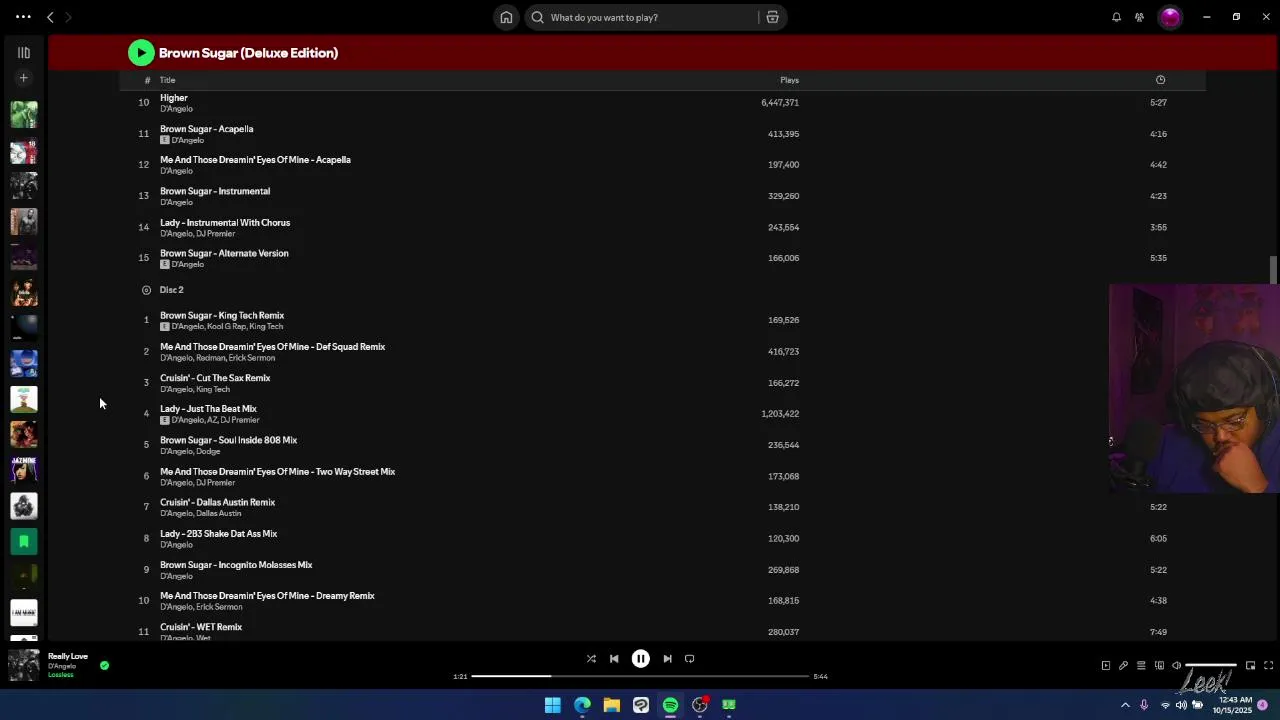Go forward with the right arrow
Viewport: 1280px width, 720px height.
[68, 17]
